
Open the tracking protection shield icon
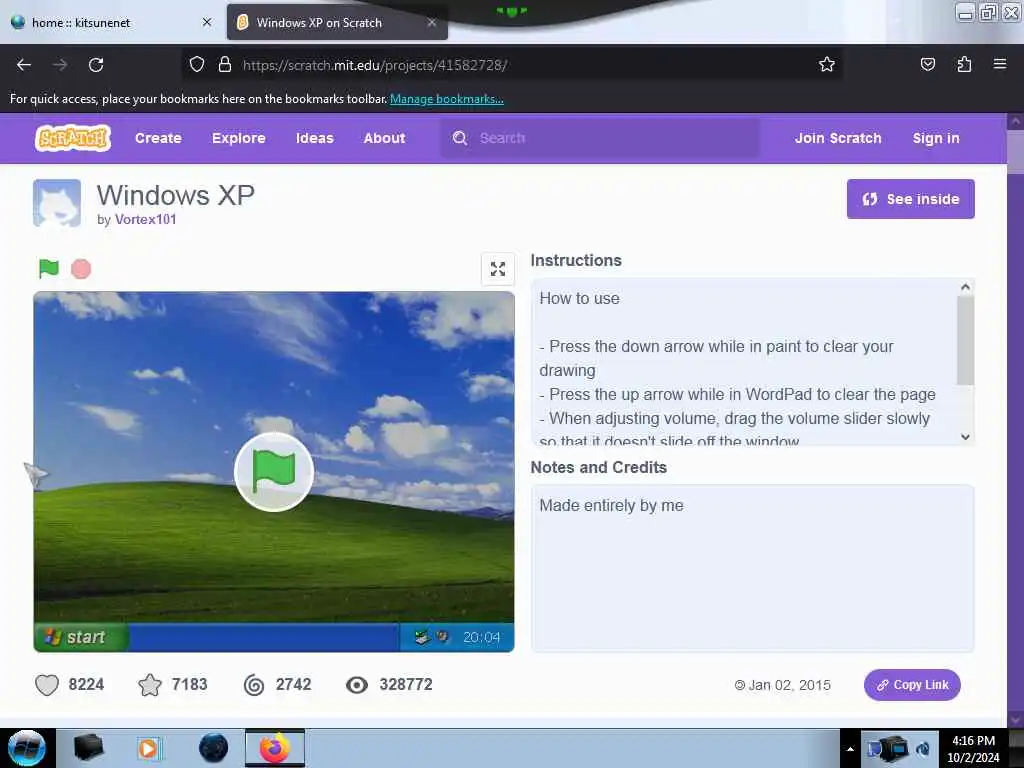pos(197,64)
